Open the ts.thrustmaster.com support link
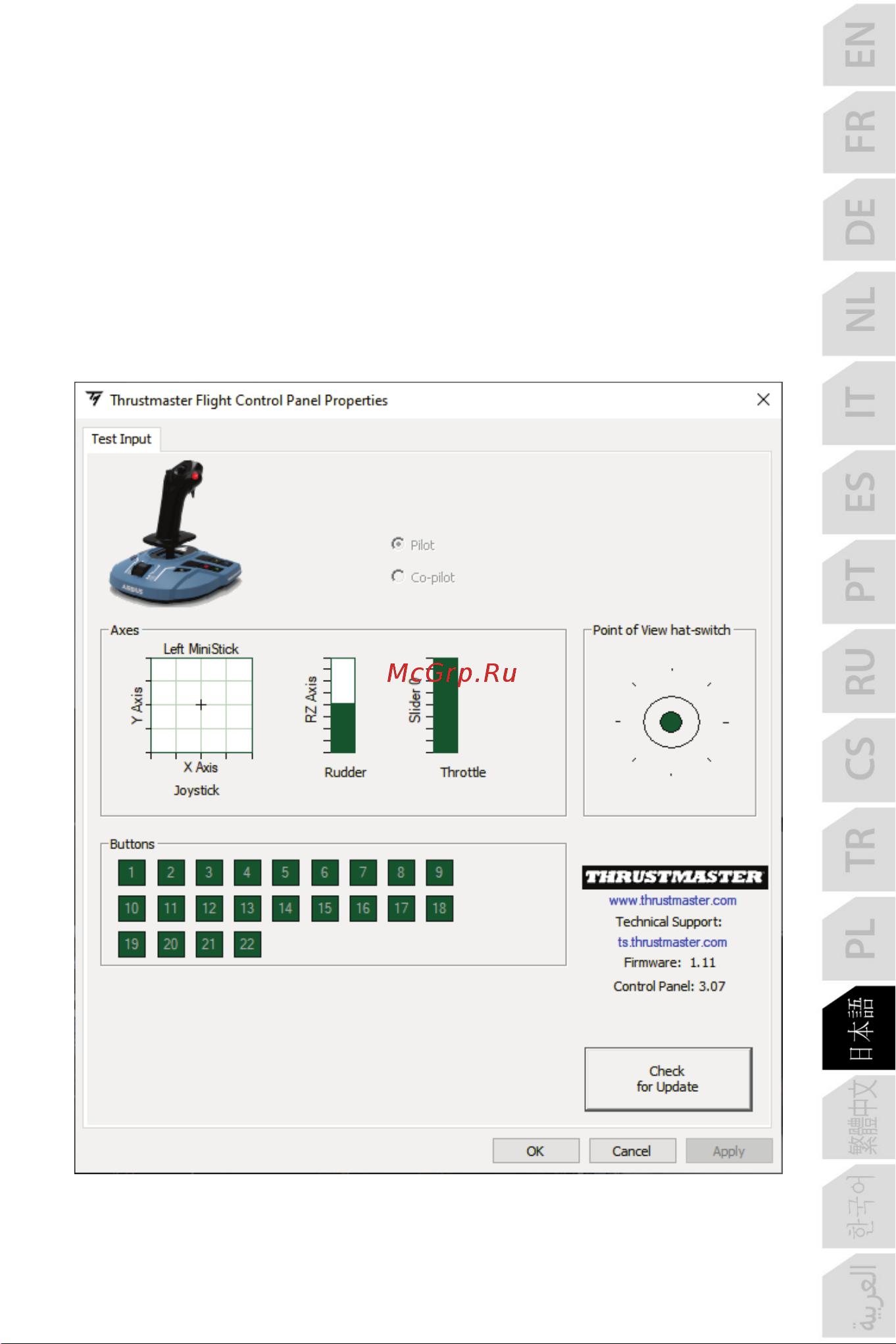The width and height of the screenshot is (896, 1344). [672, 943]
